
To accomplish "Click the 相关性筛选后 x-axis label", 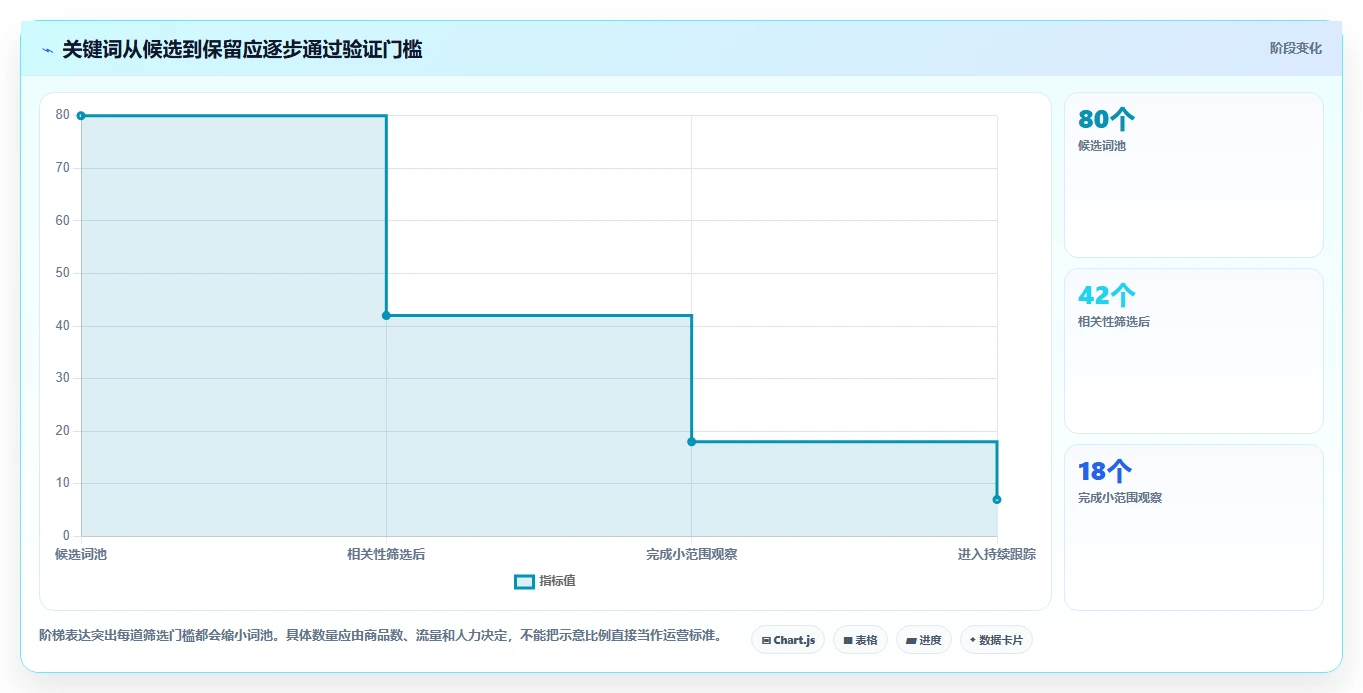I will click(386, 554).
